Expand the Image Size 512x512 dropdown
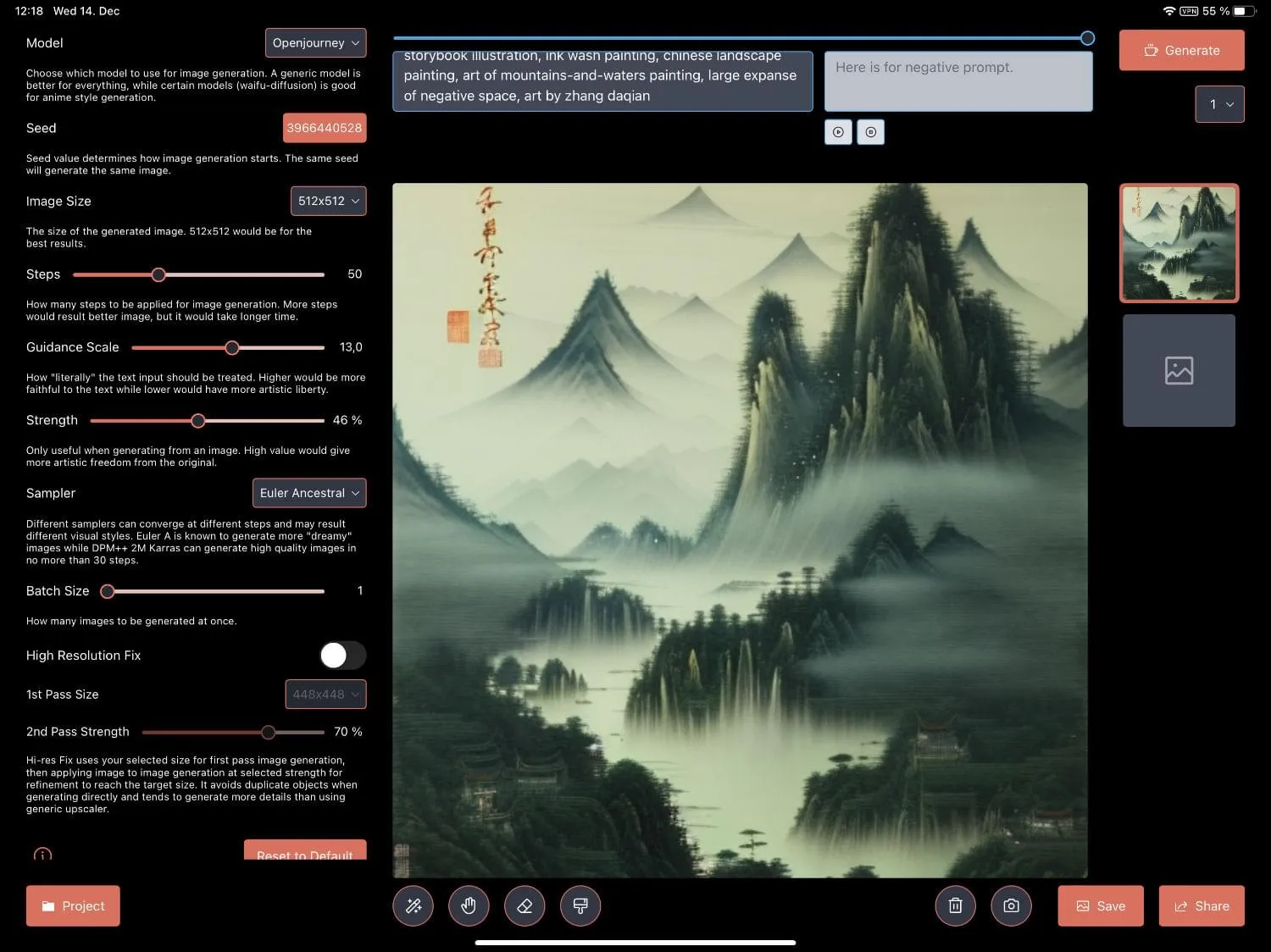1271x952 pixels. coord(328,201)
